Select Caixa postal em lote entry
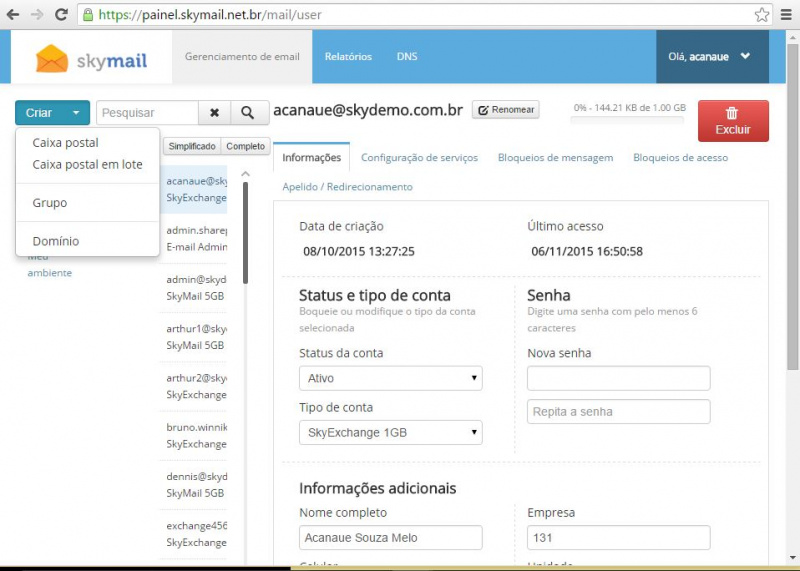Viewport: 800px width, 571px height. coord(88,165)
